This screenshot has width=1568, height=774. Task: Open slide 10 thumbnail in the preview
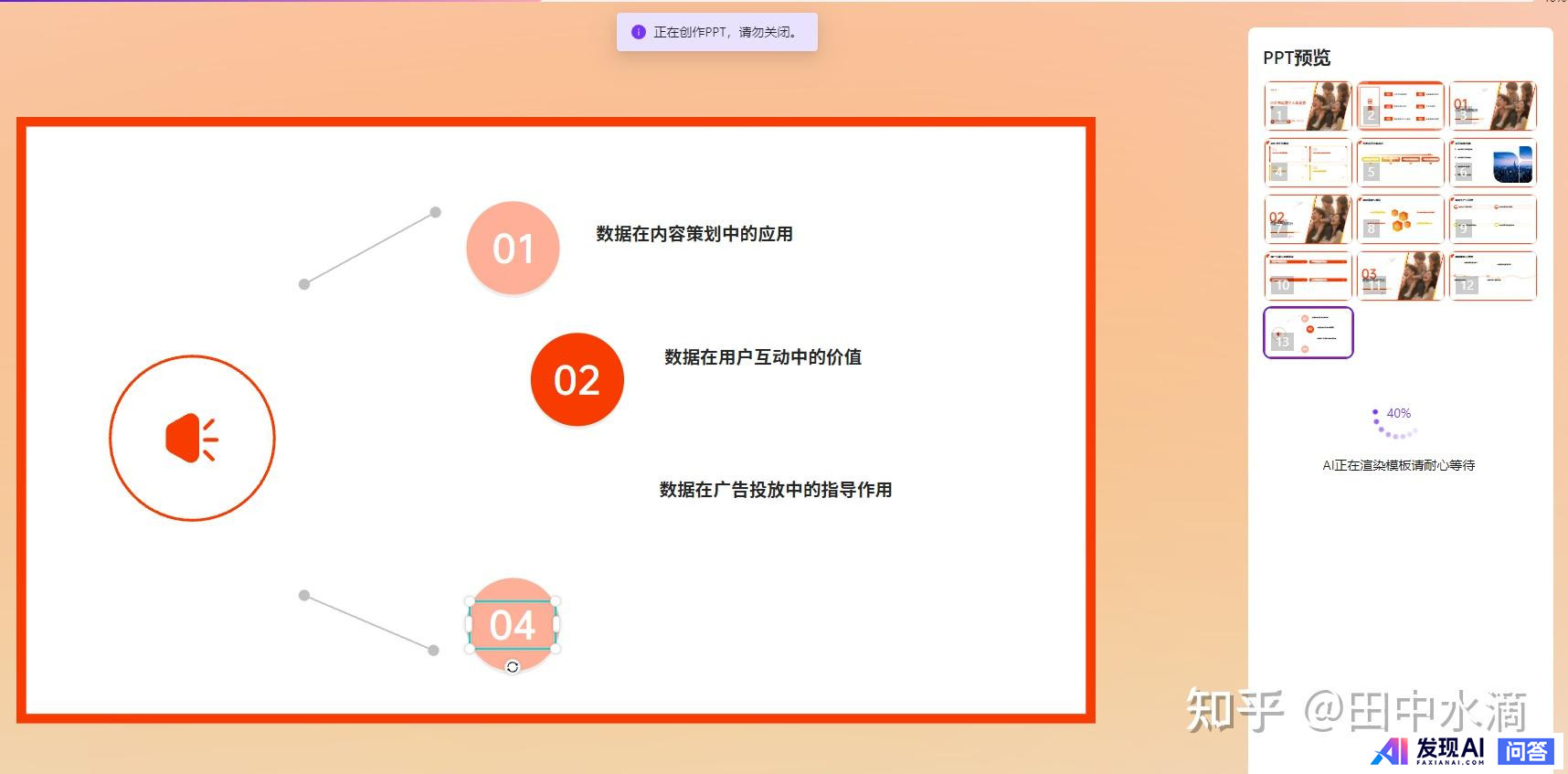click(x=1308, y=276)
